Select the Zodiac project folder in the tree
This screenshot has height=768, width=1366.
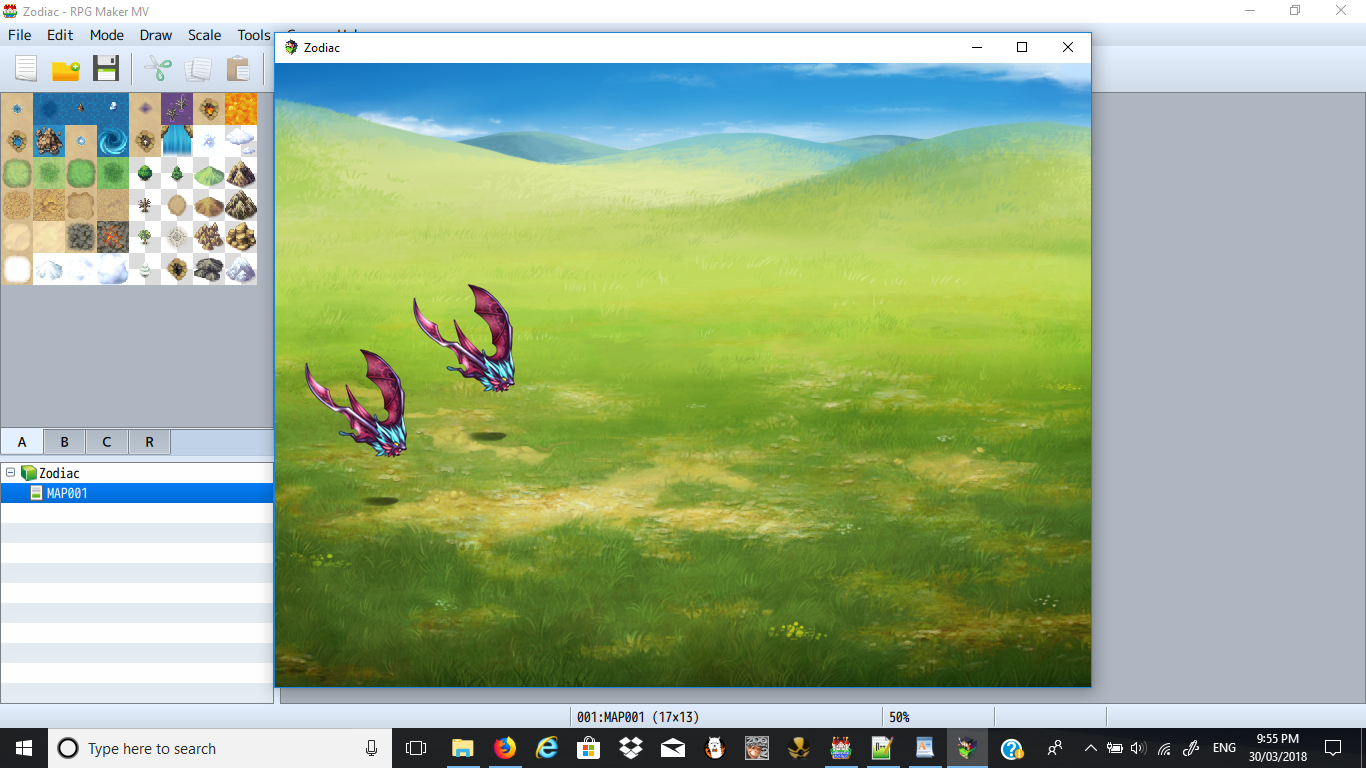click(x=50, y=473)
